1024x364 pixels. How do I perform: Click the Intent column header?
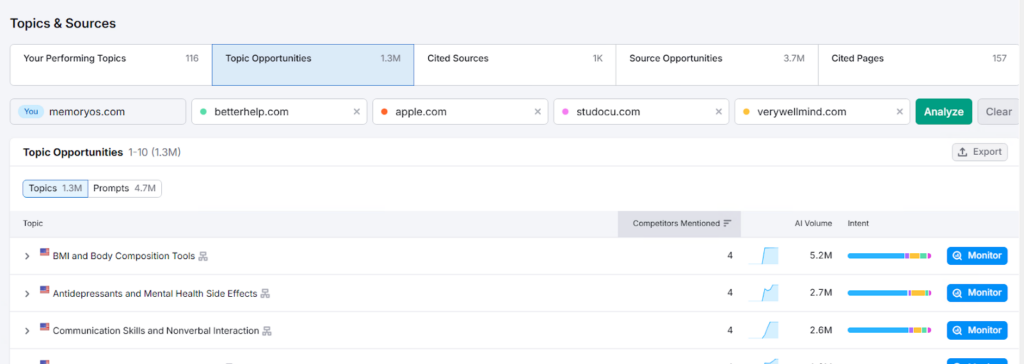pos(858,223)
